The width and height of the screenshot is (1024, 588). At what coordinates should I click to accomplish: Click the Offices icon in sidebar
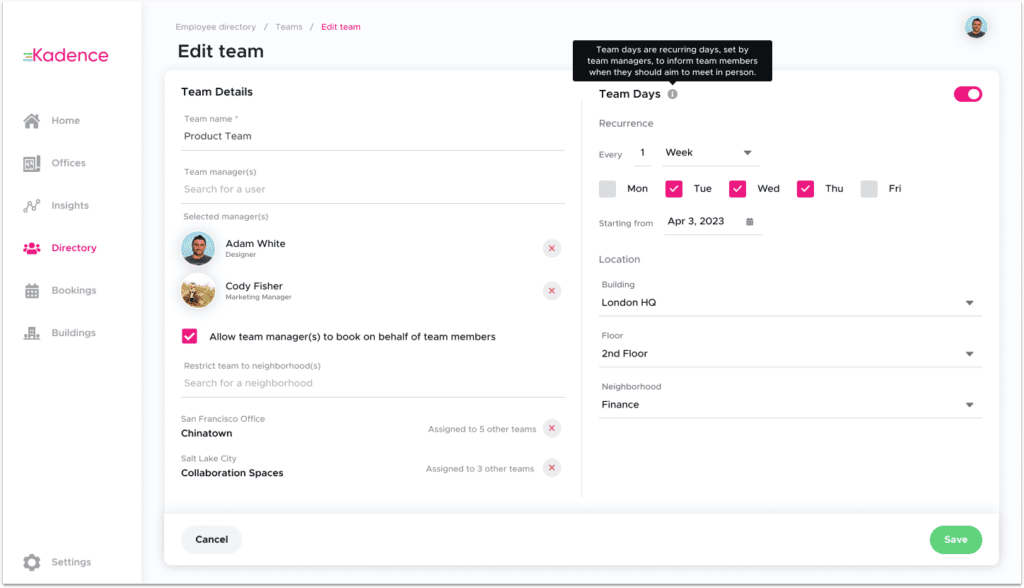pos(31,163)
